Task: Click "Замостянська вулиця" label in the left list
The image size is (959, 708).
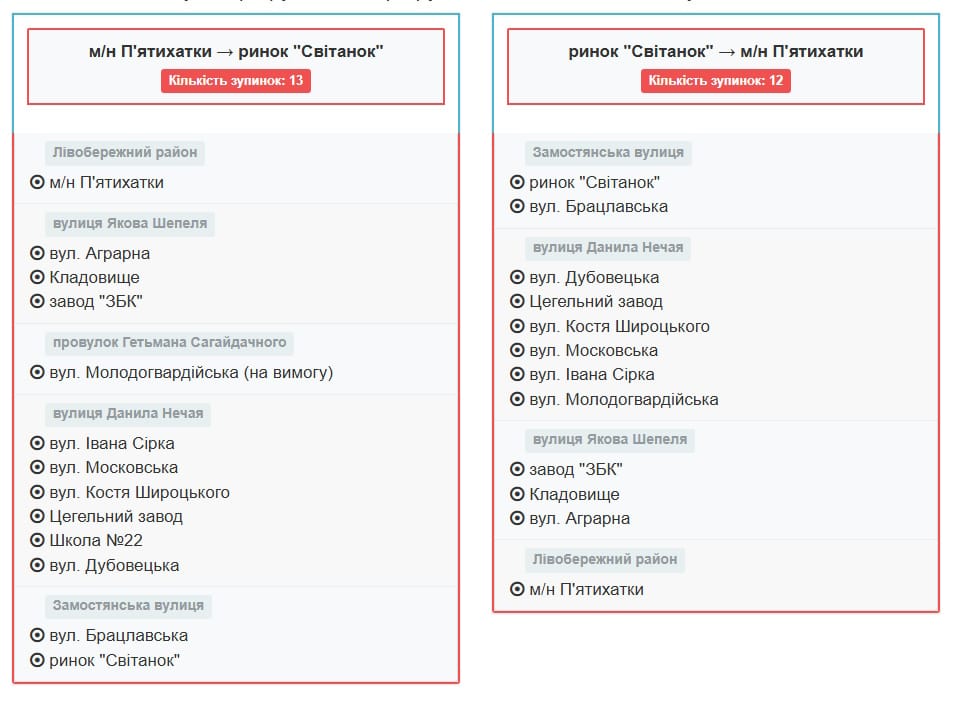Action: pos(128,606)
